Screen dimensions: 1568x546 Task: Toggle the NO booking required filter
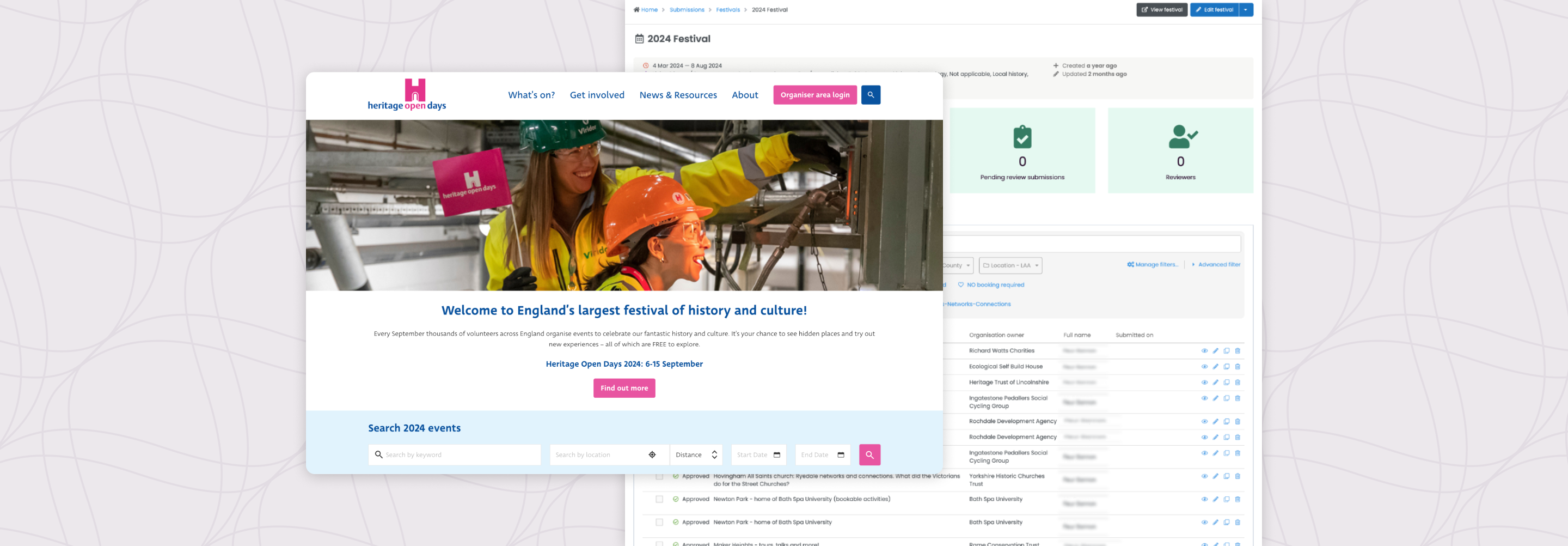coord(991,285)
